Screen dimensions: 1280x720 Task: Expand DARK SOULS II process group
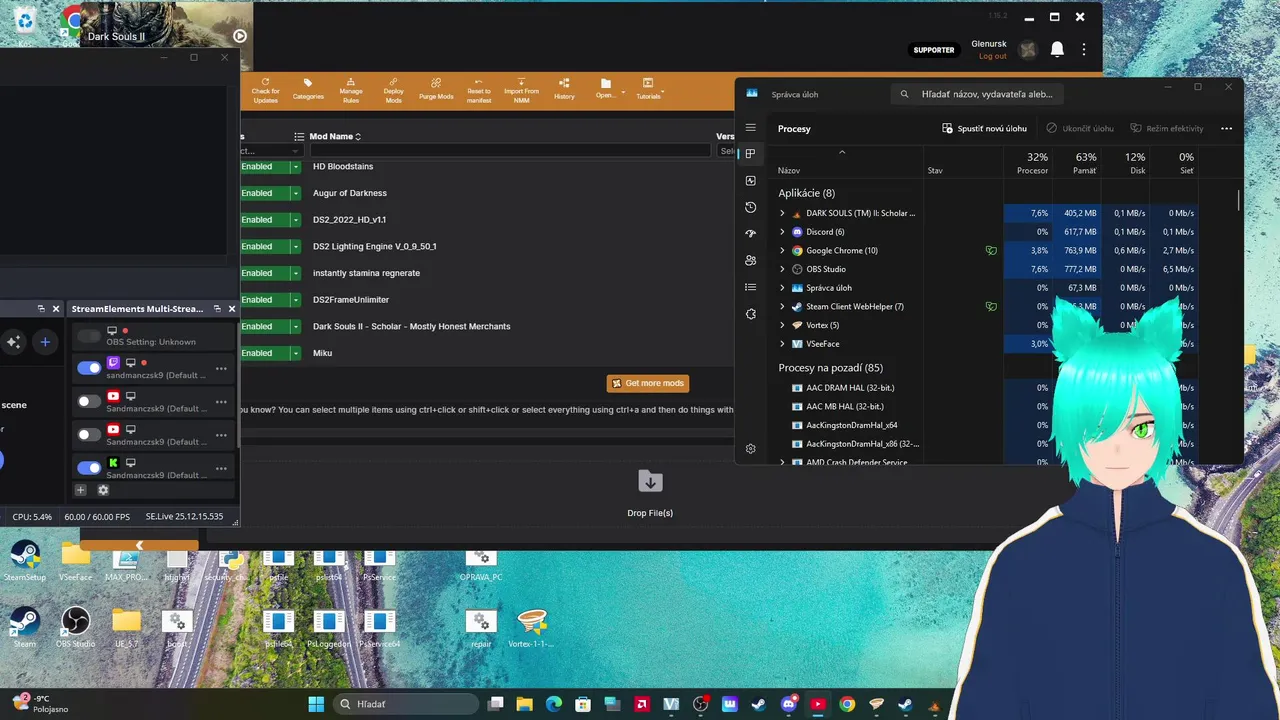click(782, 213)
